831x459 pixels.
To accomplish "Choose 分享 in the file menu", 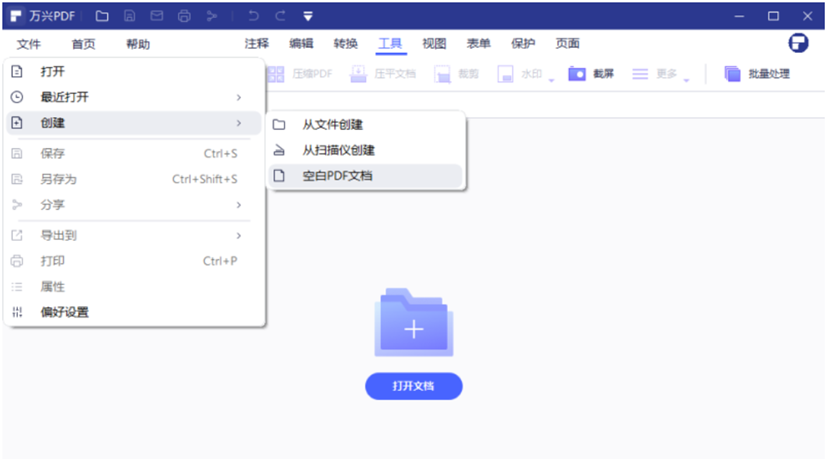I will 134,205.
